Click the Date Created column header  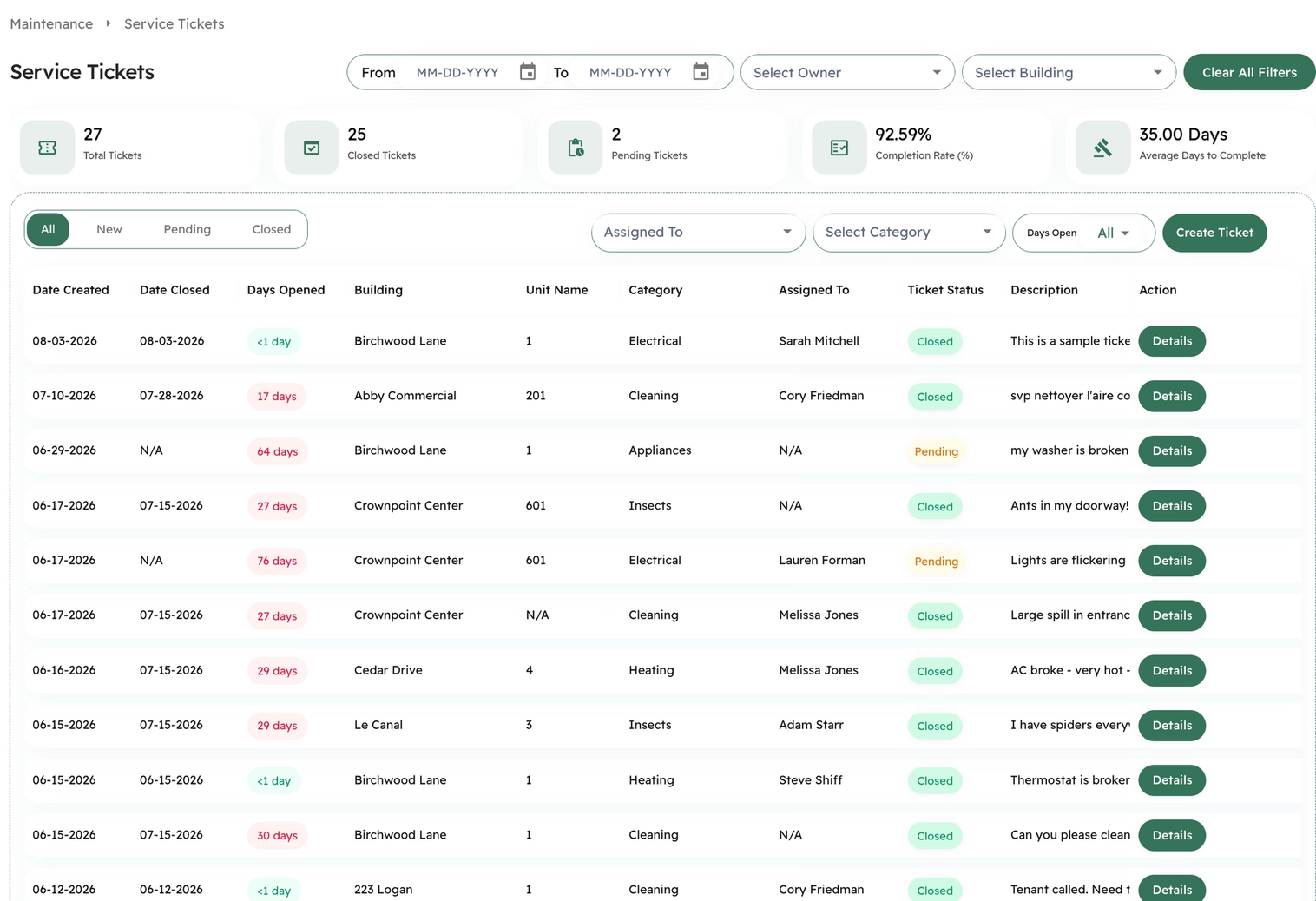tap(70, 290)
